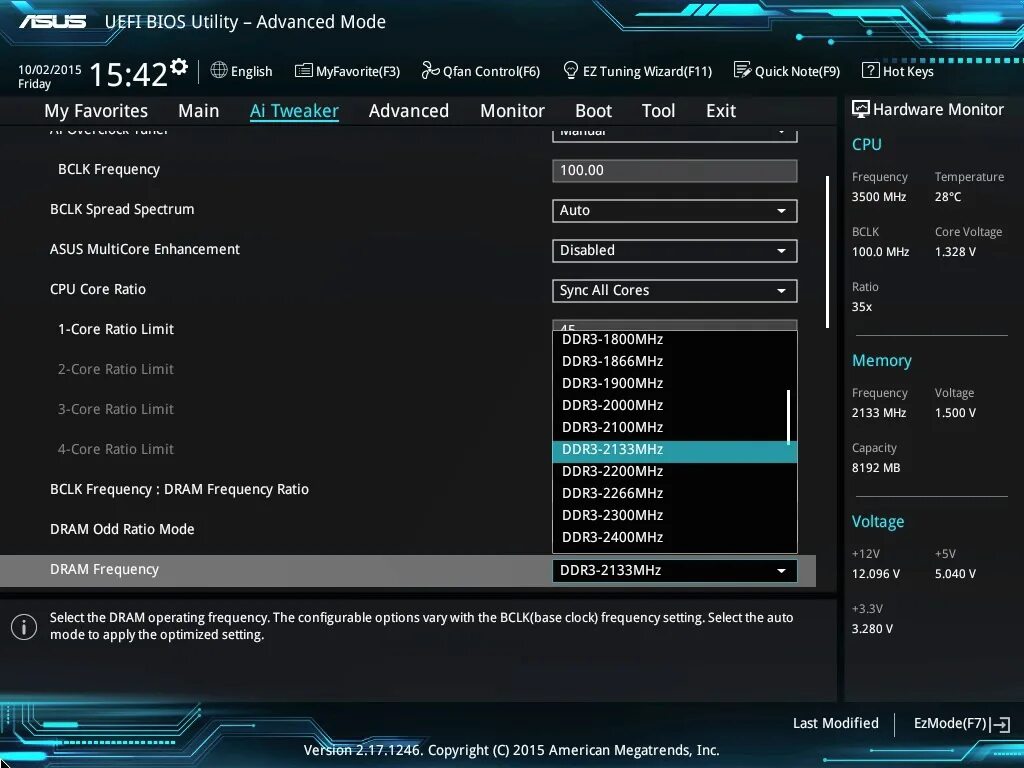Go to the Advanced tab

point(409,110)
